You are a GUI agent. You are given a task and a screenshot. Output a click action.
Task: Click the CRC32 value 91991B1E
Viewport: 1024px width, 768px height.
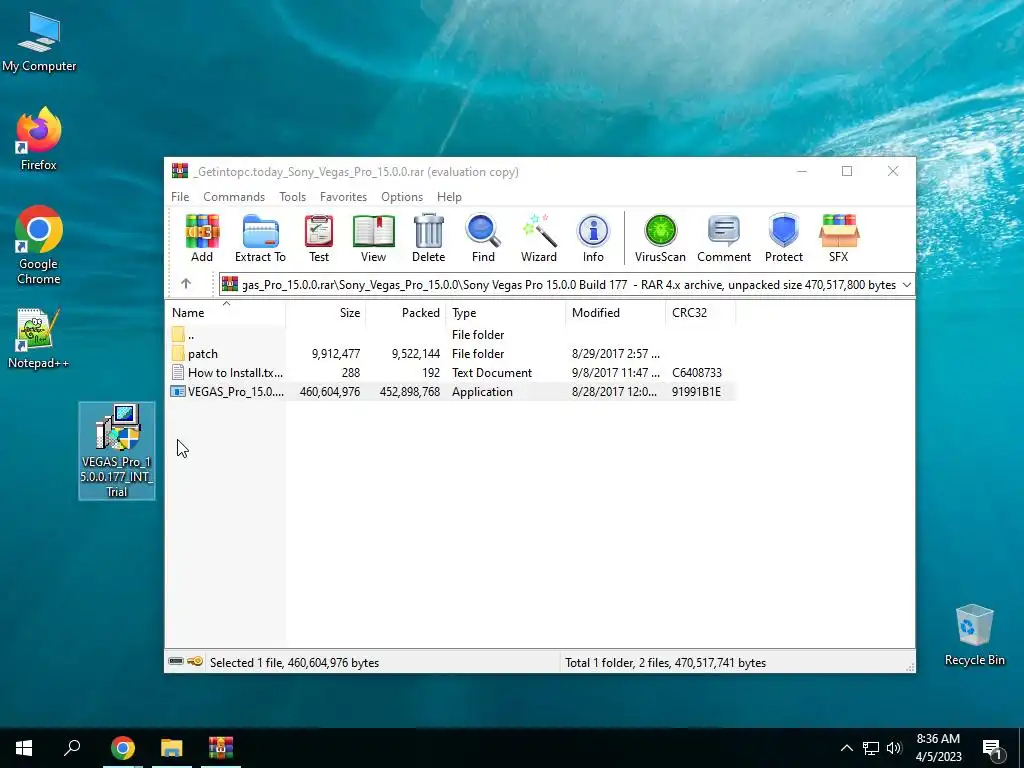(696, 391)
